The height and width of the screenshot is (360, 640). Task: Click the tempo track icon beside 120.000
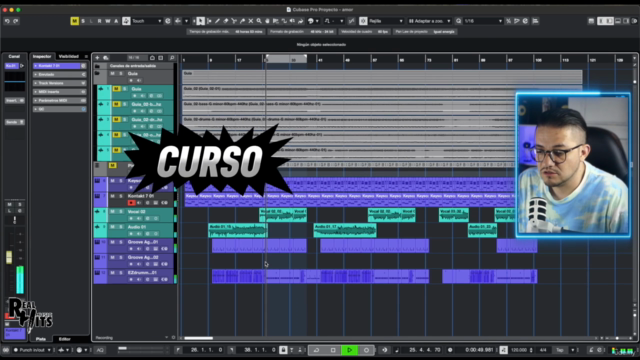(x=504, y=350)
